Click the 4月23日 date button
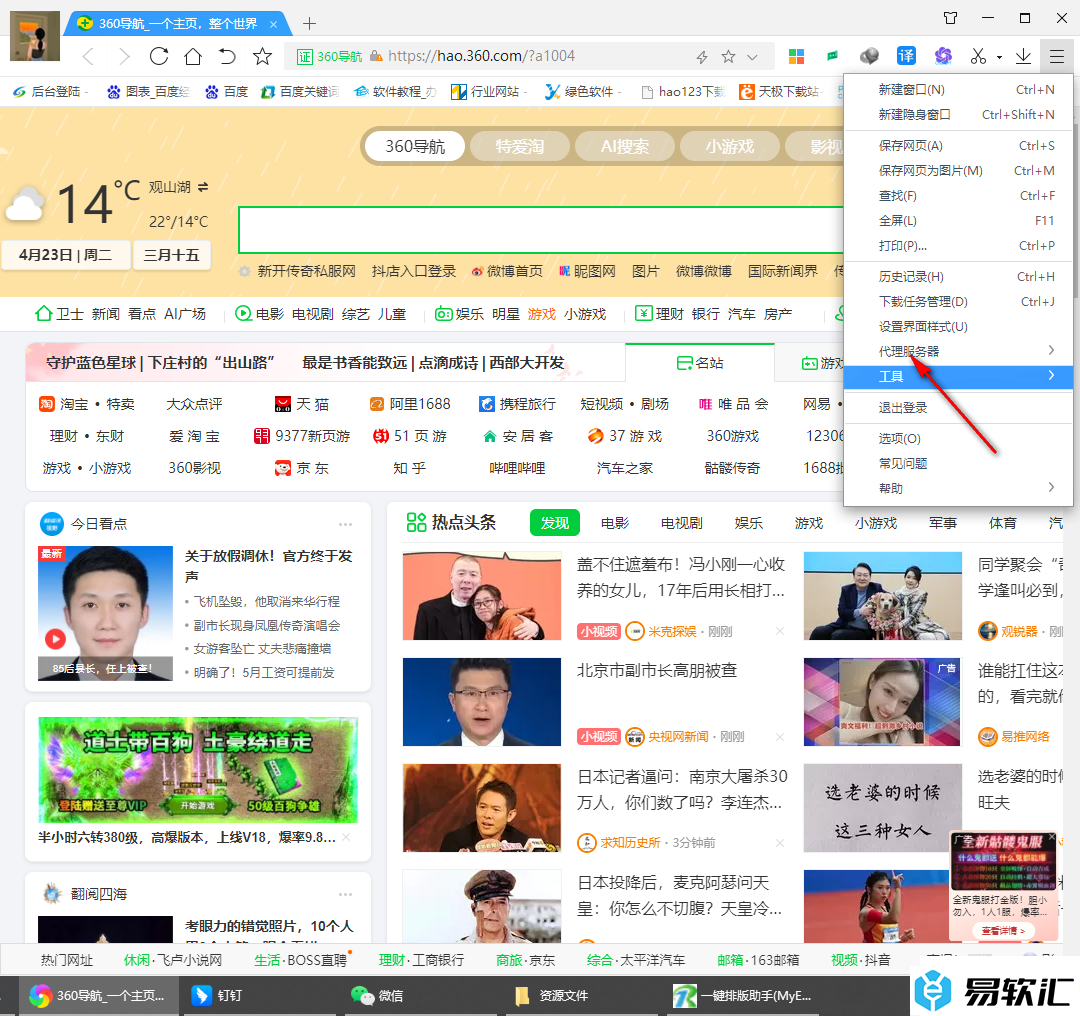1080x1016 pixels. click(65, 255)
